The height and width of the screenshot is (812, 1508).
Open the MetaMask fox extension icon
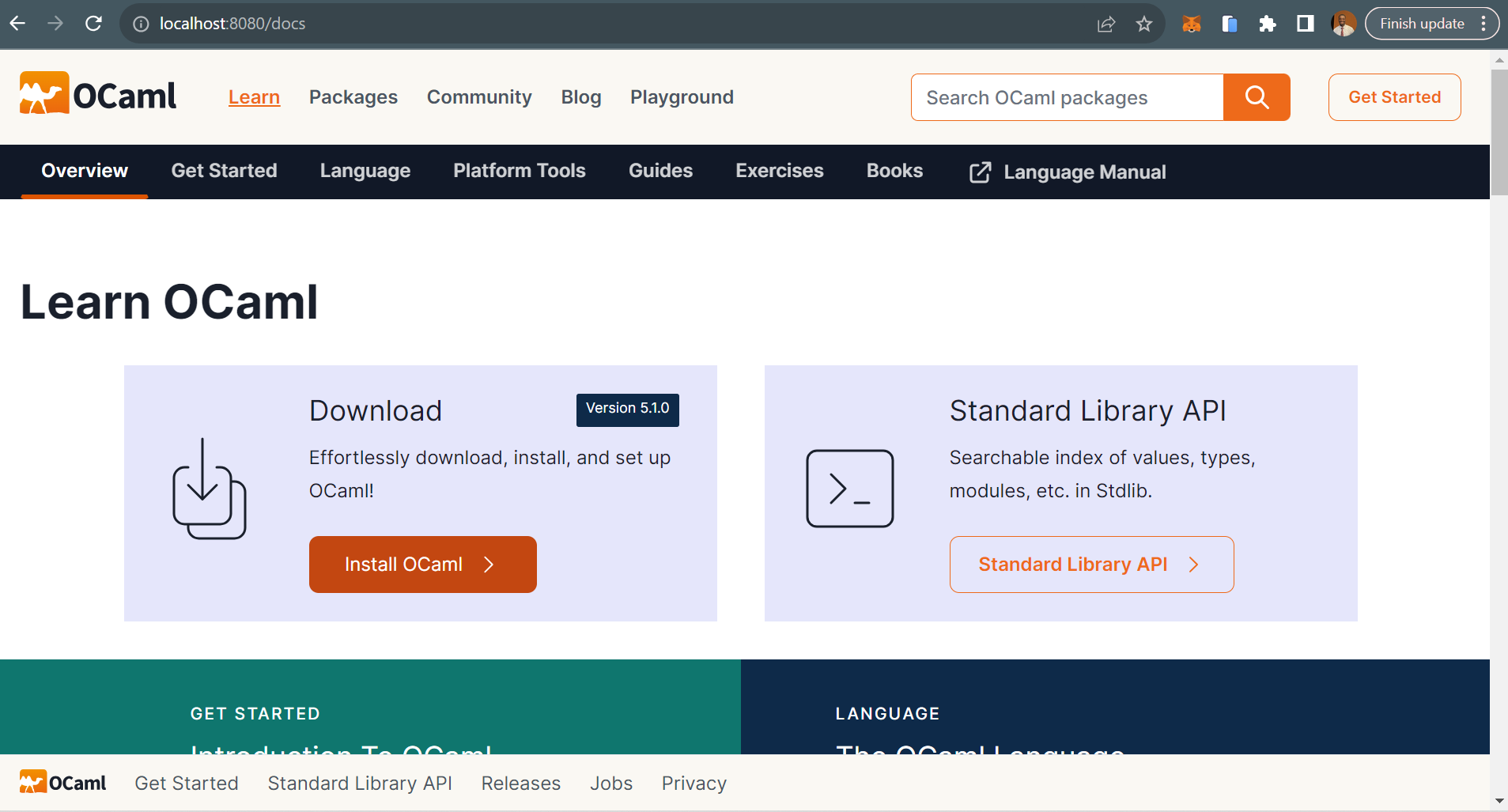point(1191,23)
